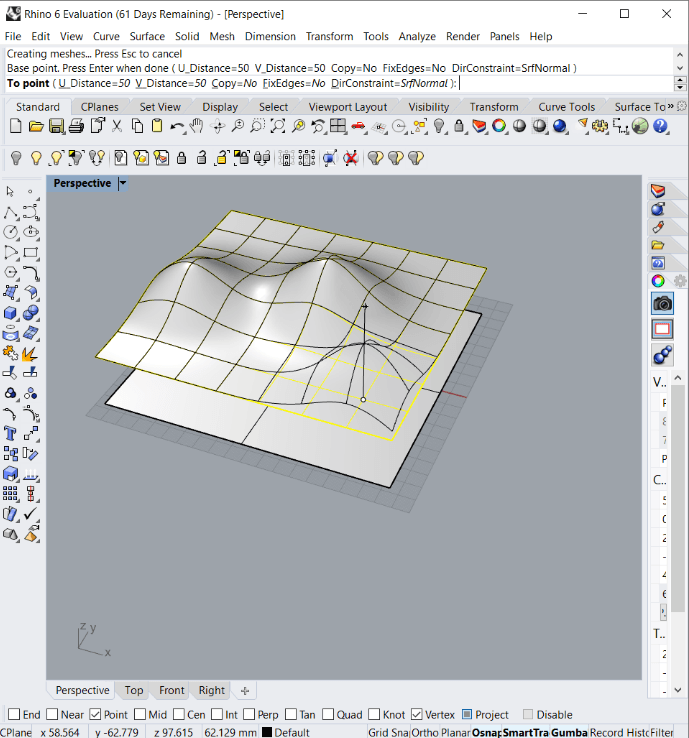689x738 pixels.
Task: Toggle the Vertex osnap checkbox
Action: [x=418, y=715]
